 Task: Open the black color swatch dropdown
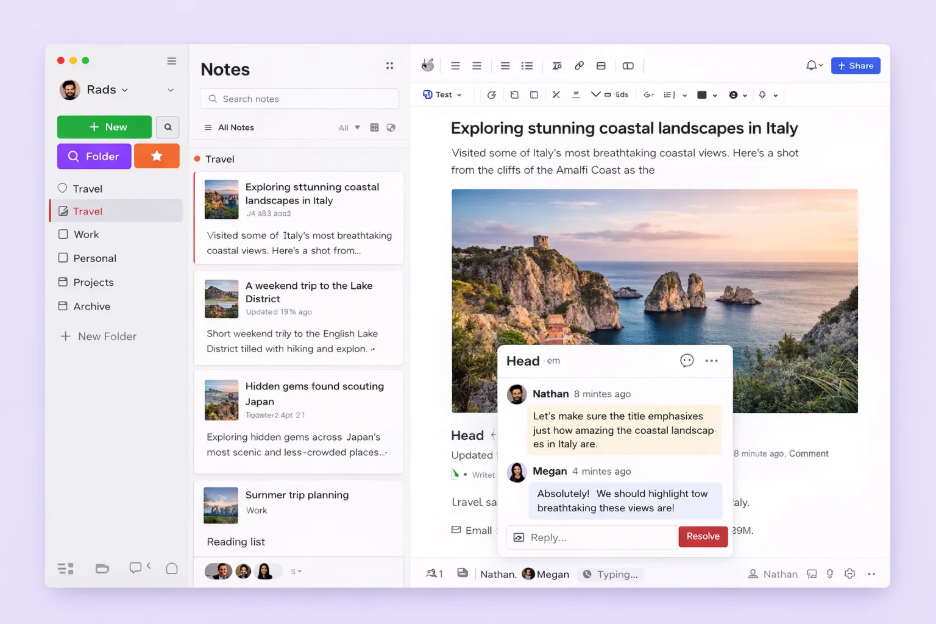click(707, 95)
